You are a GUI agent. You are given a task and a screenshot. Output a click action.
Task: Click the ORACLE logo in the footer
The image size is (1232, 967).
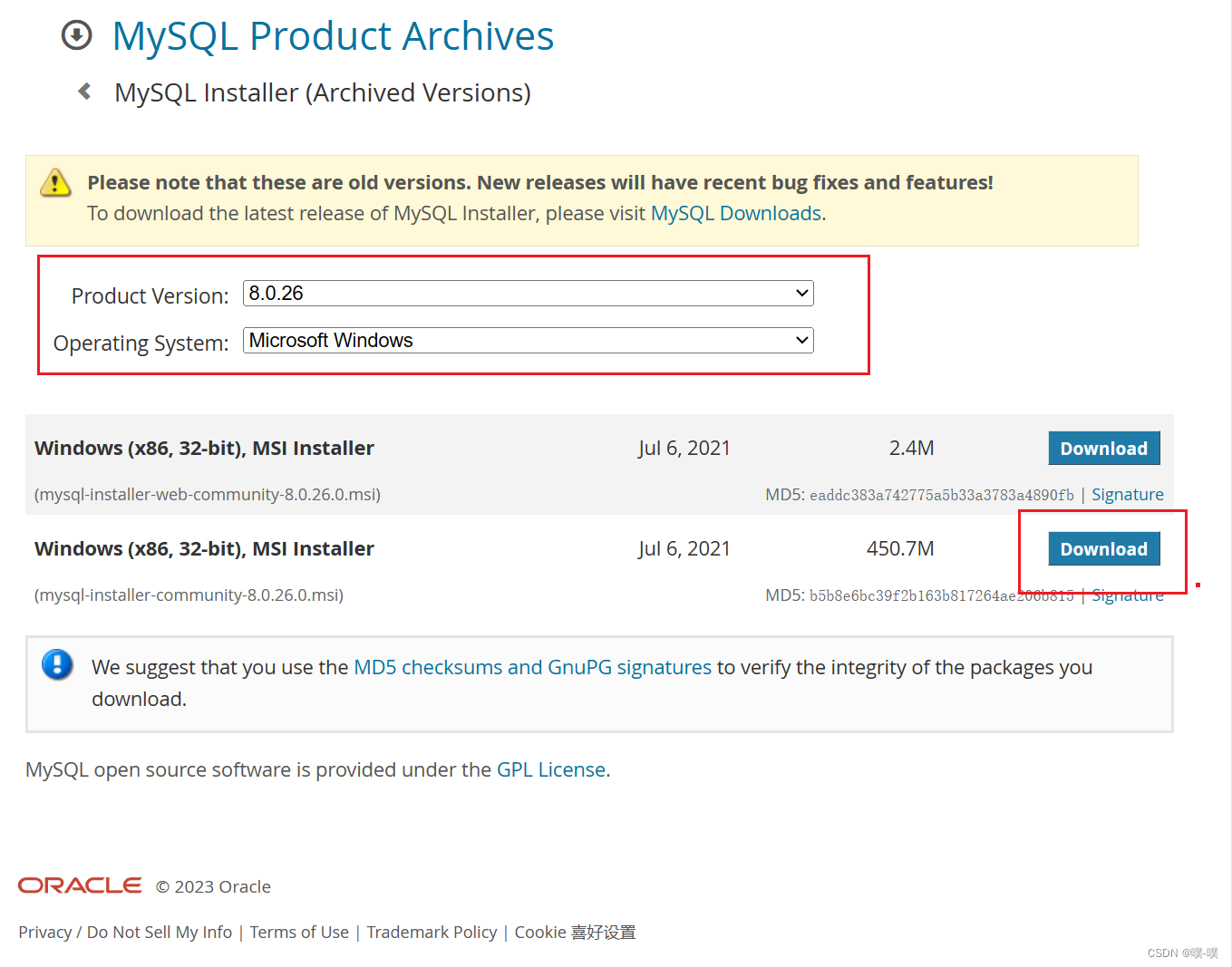click(x=79, y=885)
